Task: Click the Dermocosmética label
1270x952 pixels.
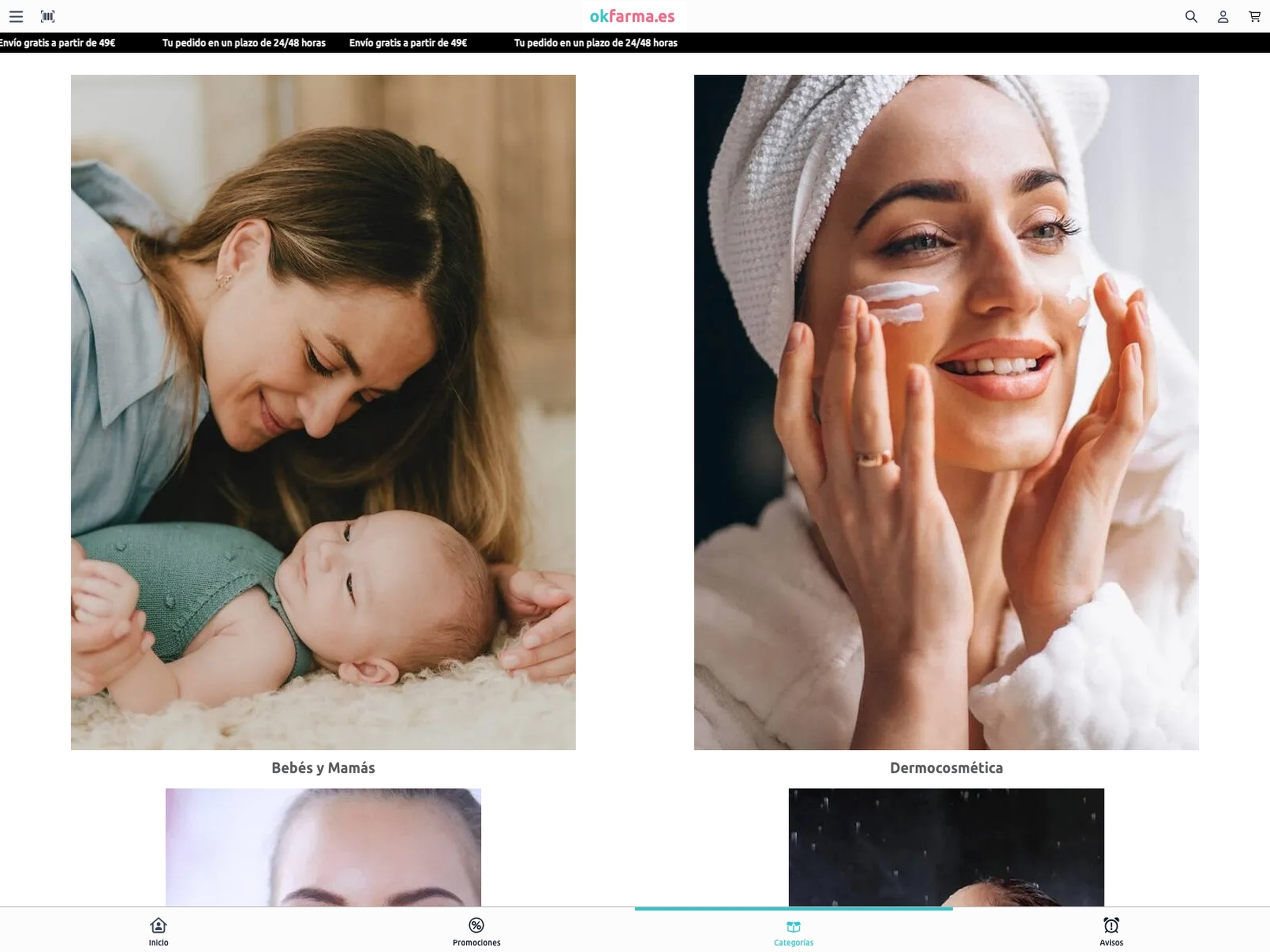Action: pyautogui.click(x=946, y=767)
